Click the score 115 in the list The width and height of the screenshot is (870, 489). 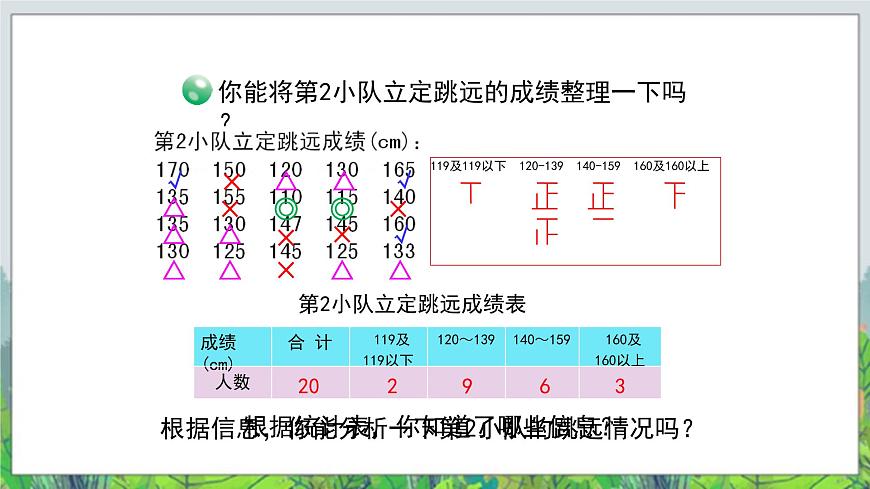tap(342, 196)
